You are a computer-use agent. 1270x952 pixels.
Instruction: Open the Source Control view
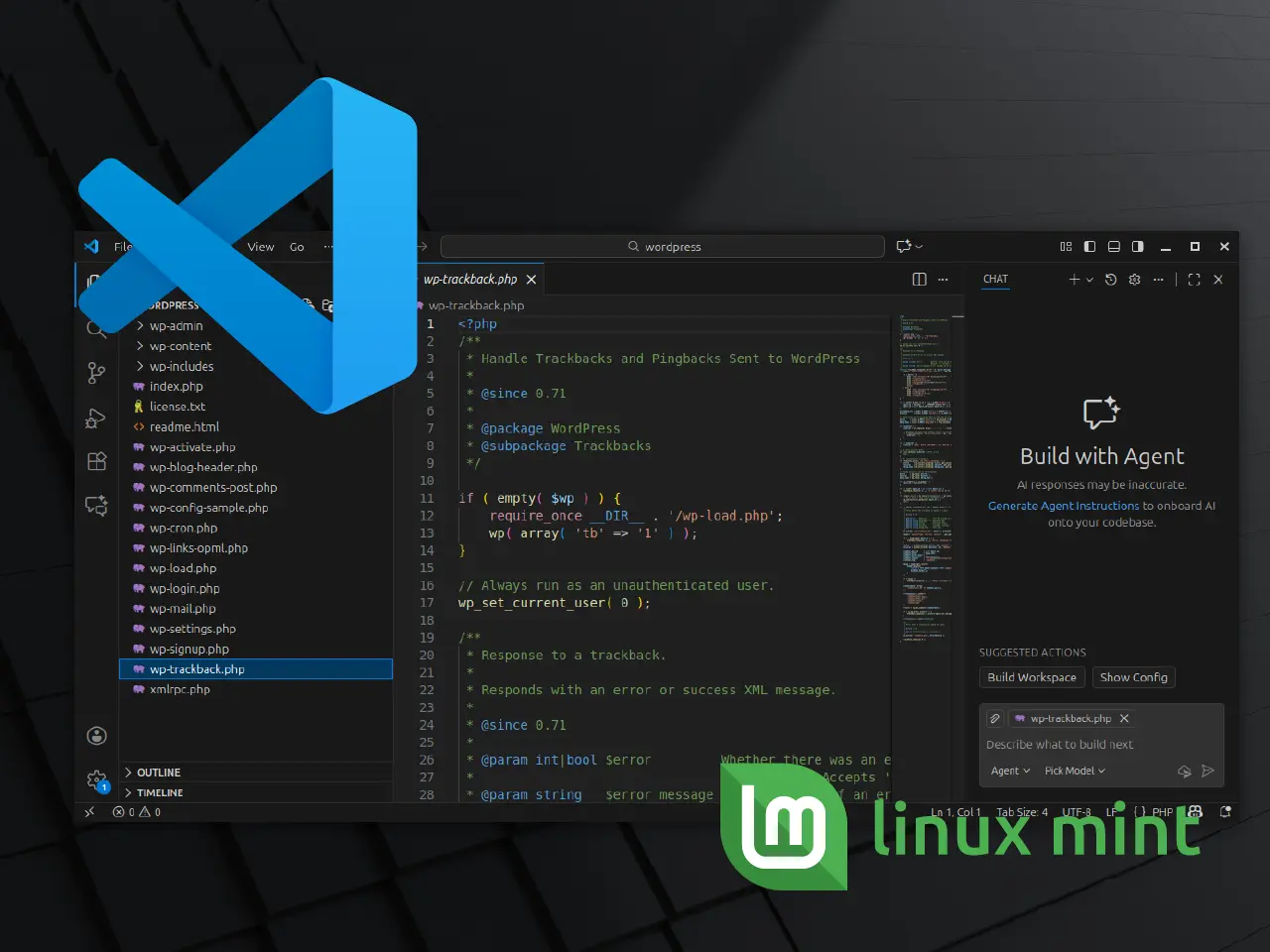click(96, 373)
